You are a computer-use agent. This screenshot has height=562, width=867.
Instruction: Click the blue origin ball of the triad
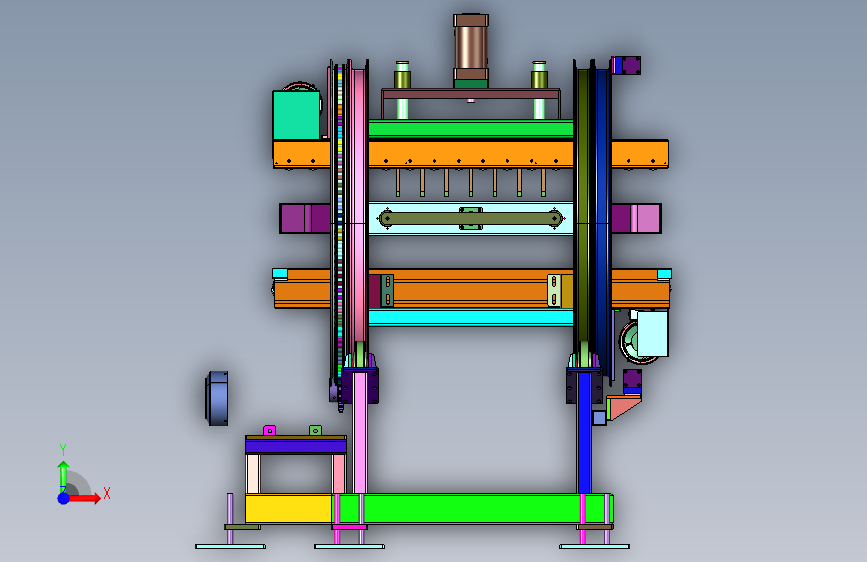[64, 498]
